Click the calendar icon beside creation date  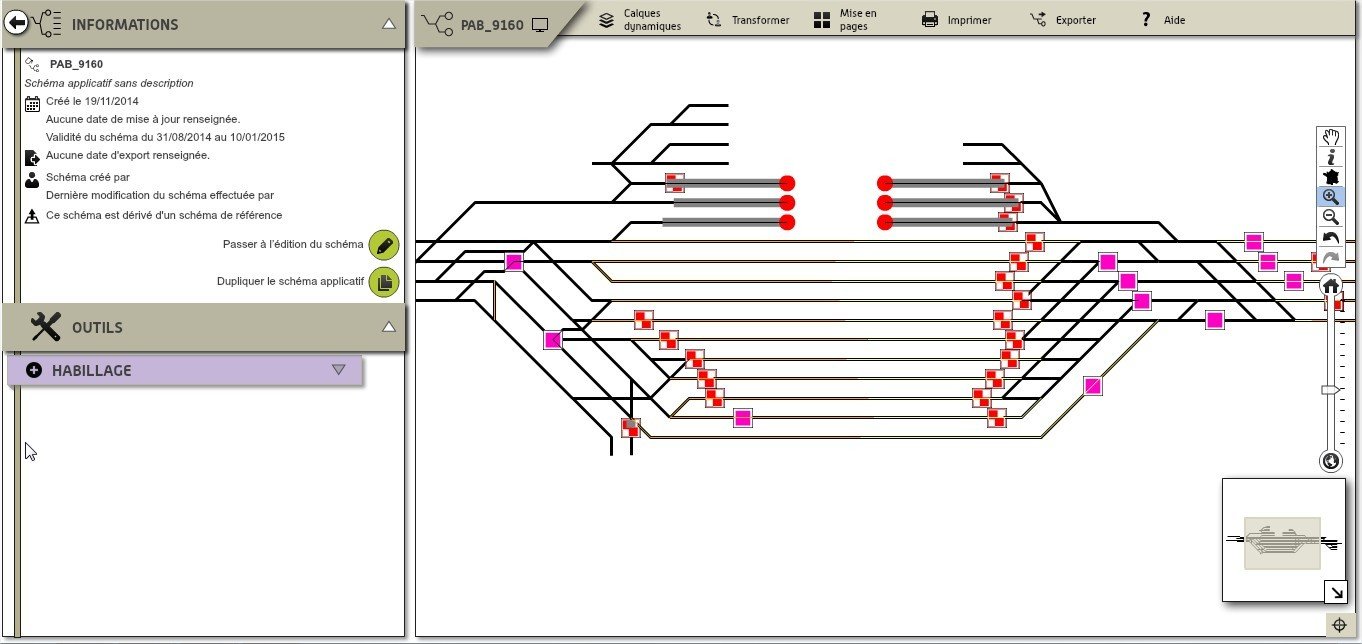[x=32, y=102]
